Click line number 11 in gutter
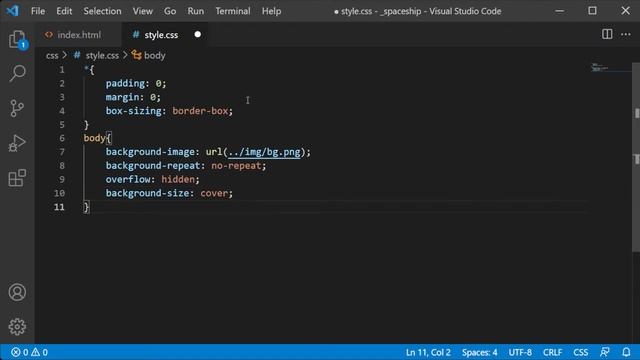 point(59,207)
